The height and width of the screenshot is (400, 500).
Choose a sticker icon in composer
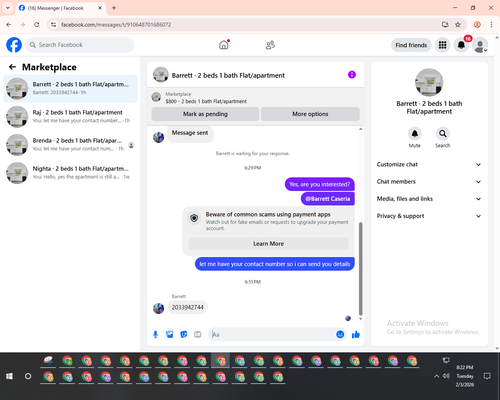[x=183, y=334]
